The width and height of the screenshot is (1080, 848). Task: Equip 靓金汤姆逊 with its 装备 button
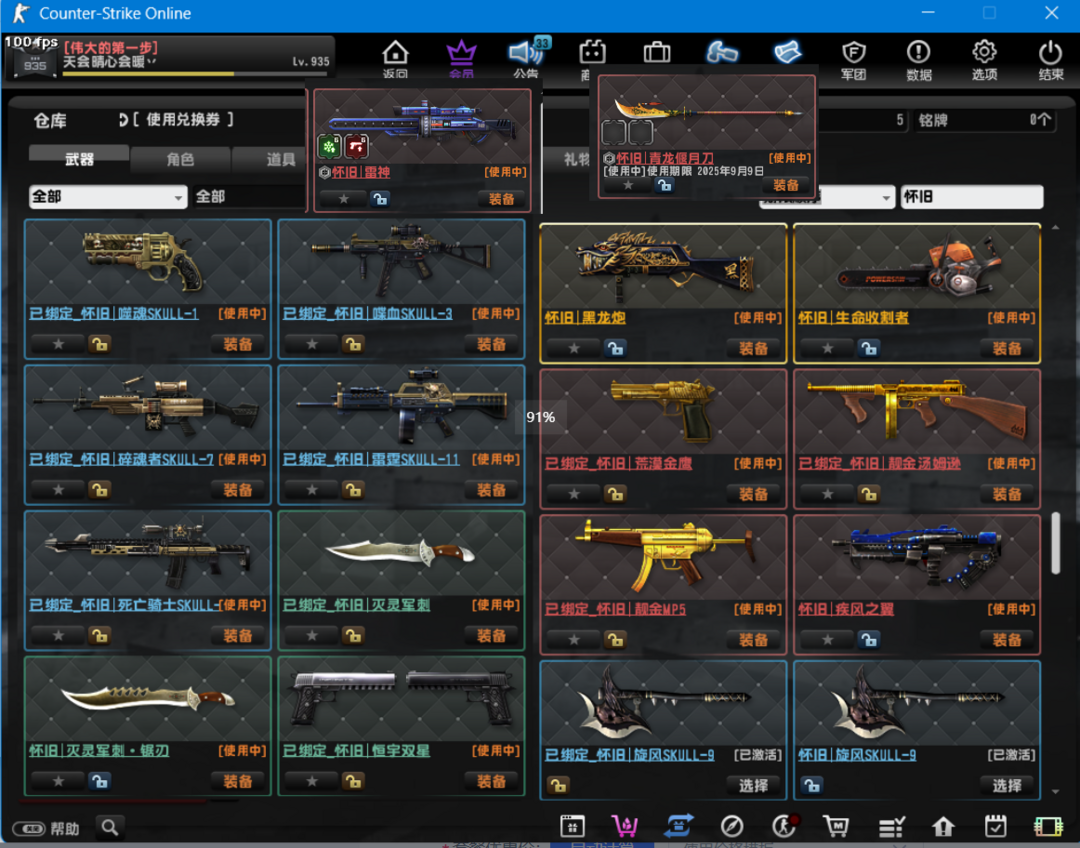pyautogui.click(x=1006, y=493)
